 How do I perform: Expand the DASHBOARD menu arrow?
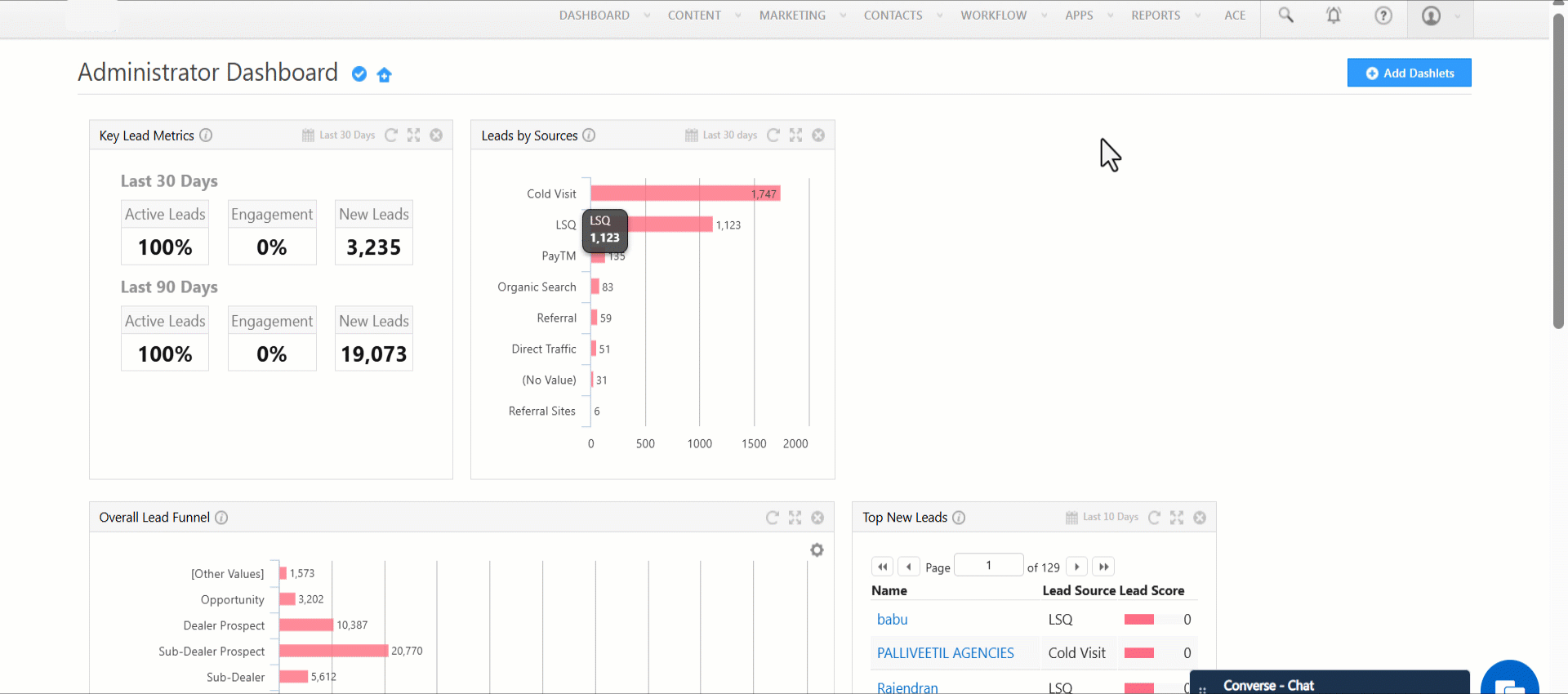(647, 16)
